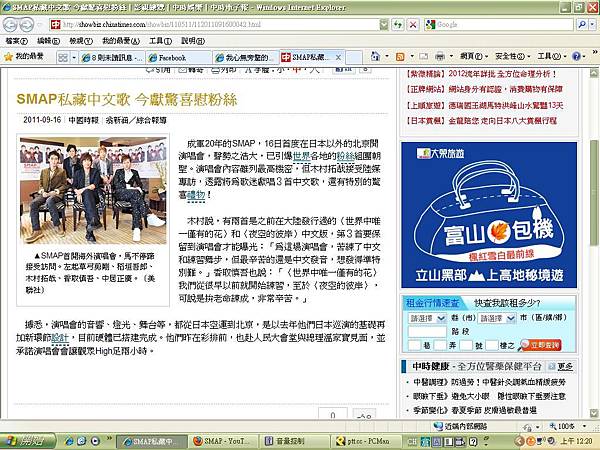The image size is (600, 450).
Task: Click the chinatimes site icon in address bar
Action: click(x=55, y=24)
